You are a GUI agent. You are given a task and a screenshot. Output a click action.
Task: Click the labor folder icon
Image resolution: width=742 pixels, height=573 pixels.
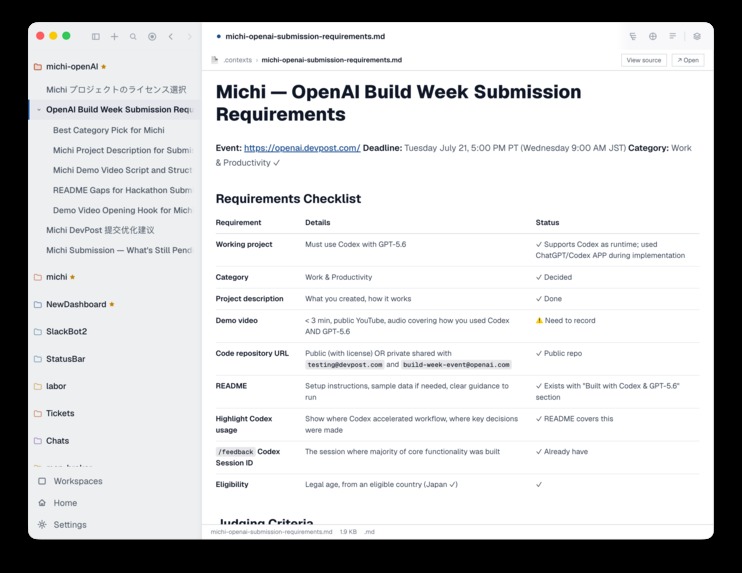pyautogui.click(x=38, y=387)
